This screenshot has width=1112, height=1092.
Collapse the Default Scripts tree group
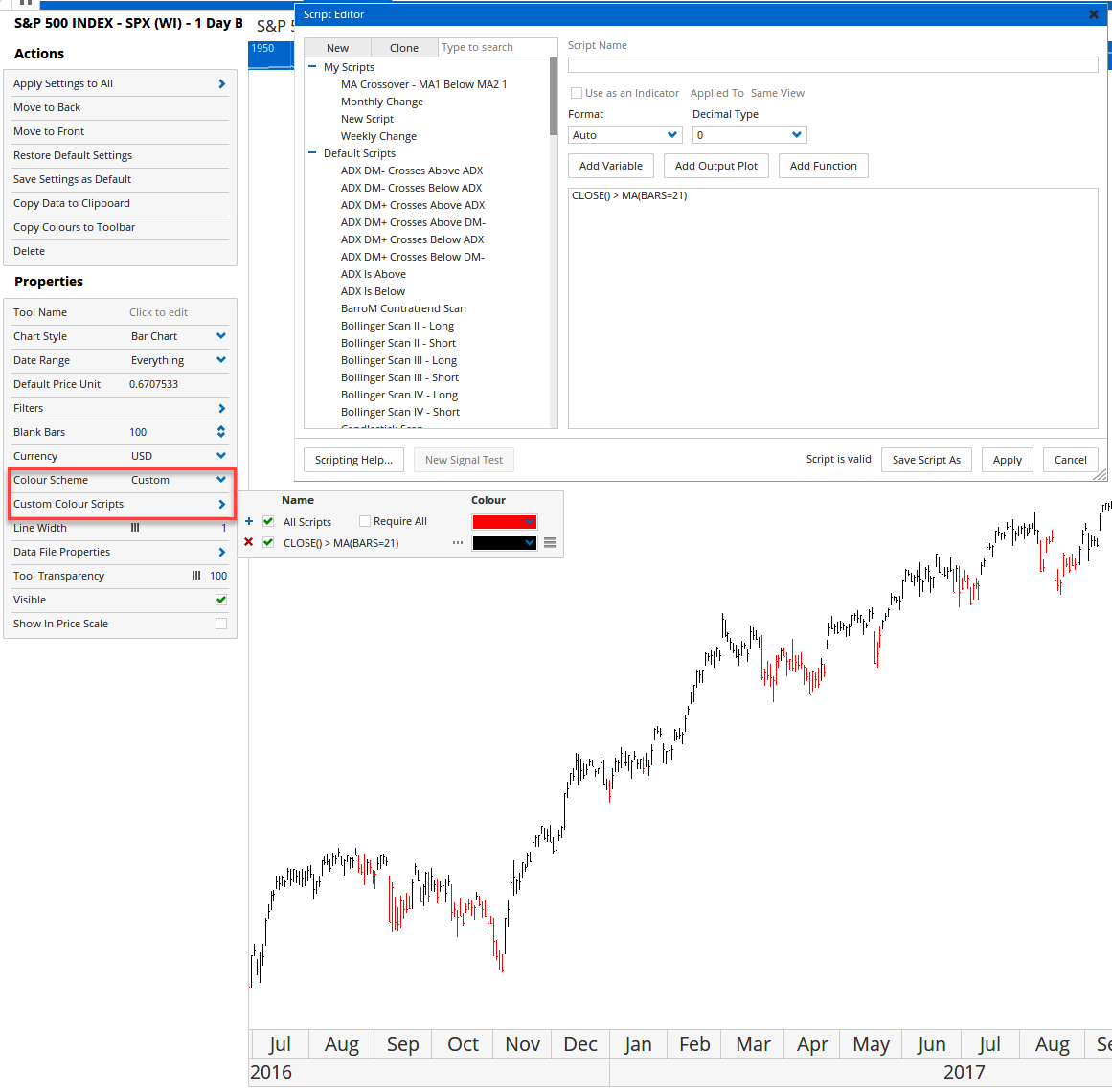312,153
